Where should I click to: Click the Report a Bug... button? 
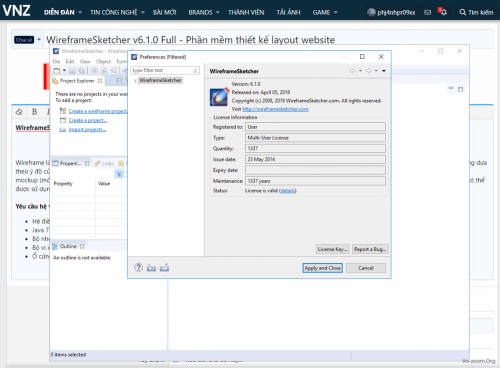pos(370,249)
